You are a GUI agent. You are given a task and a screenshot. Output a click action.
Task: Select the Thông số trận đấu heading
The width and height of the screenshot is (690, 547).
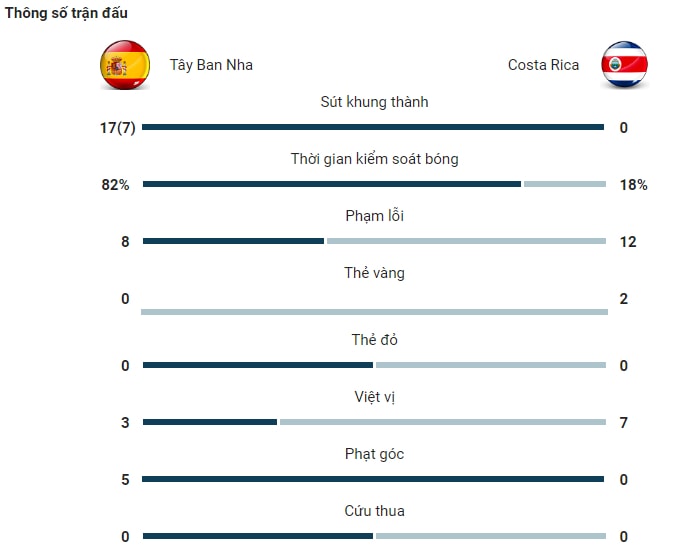(66, 13)
